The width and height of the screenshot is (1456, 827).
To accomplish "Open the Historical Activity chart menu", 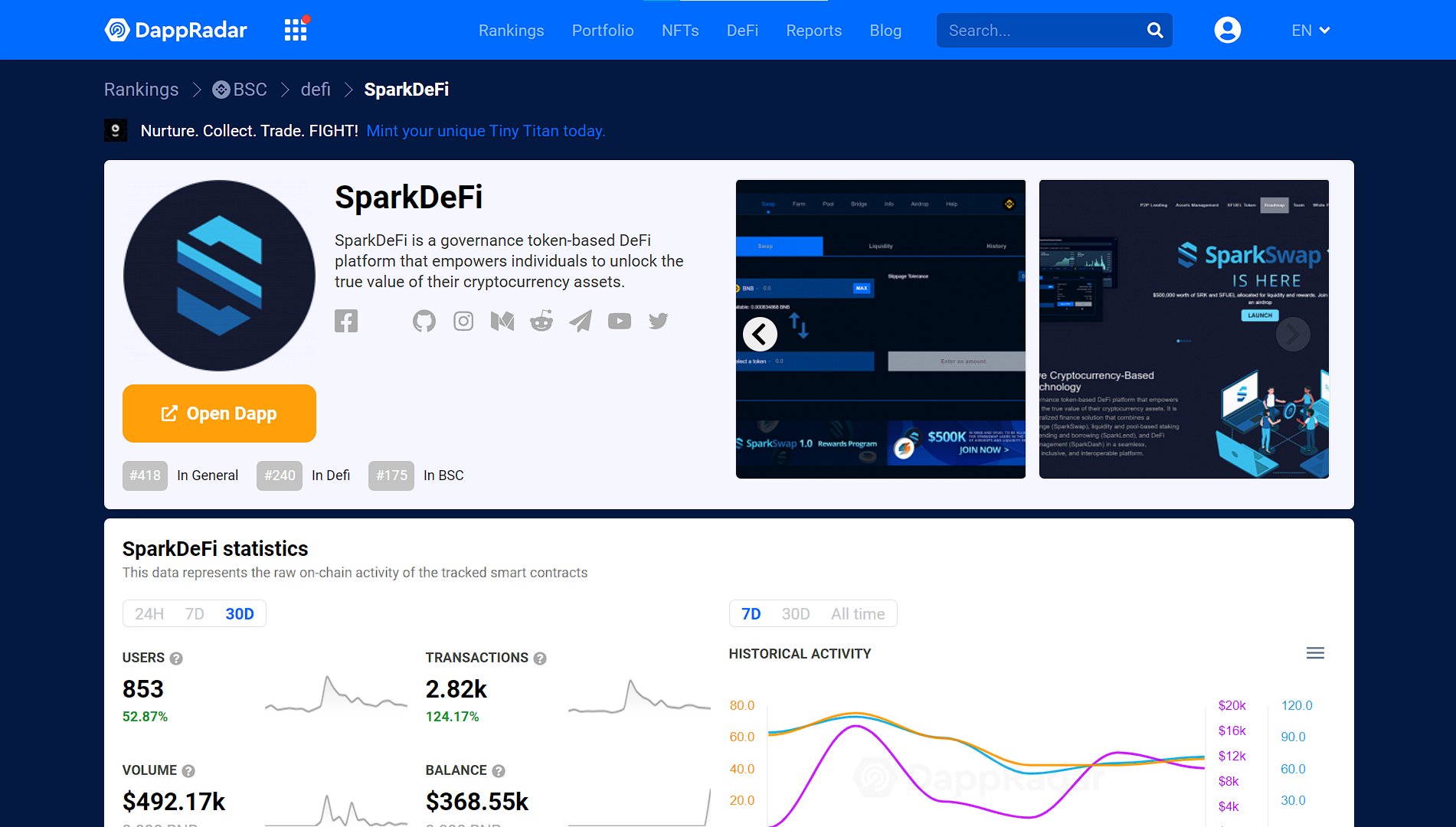I will click(x=1315, y=653).
